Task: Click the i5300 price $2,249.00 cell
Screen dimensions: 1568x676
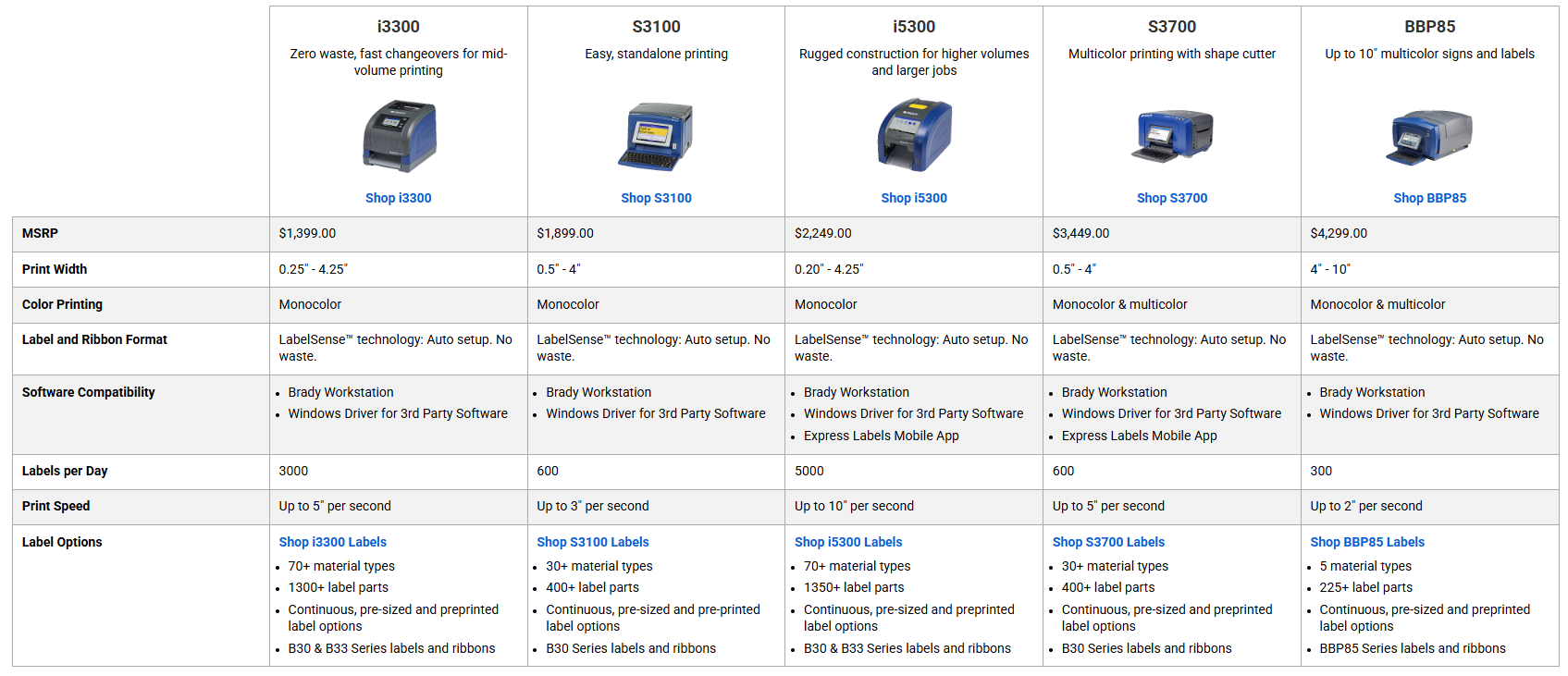Action: coord(823,234)
